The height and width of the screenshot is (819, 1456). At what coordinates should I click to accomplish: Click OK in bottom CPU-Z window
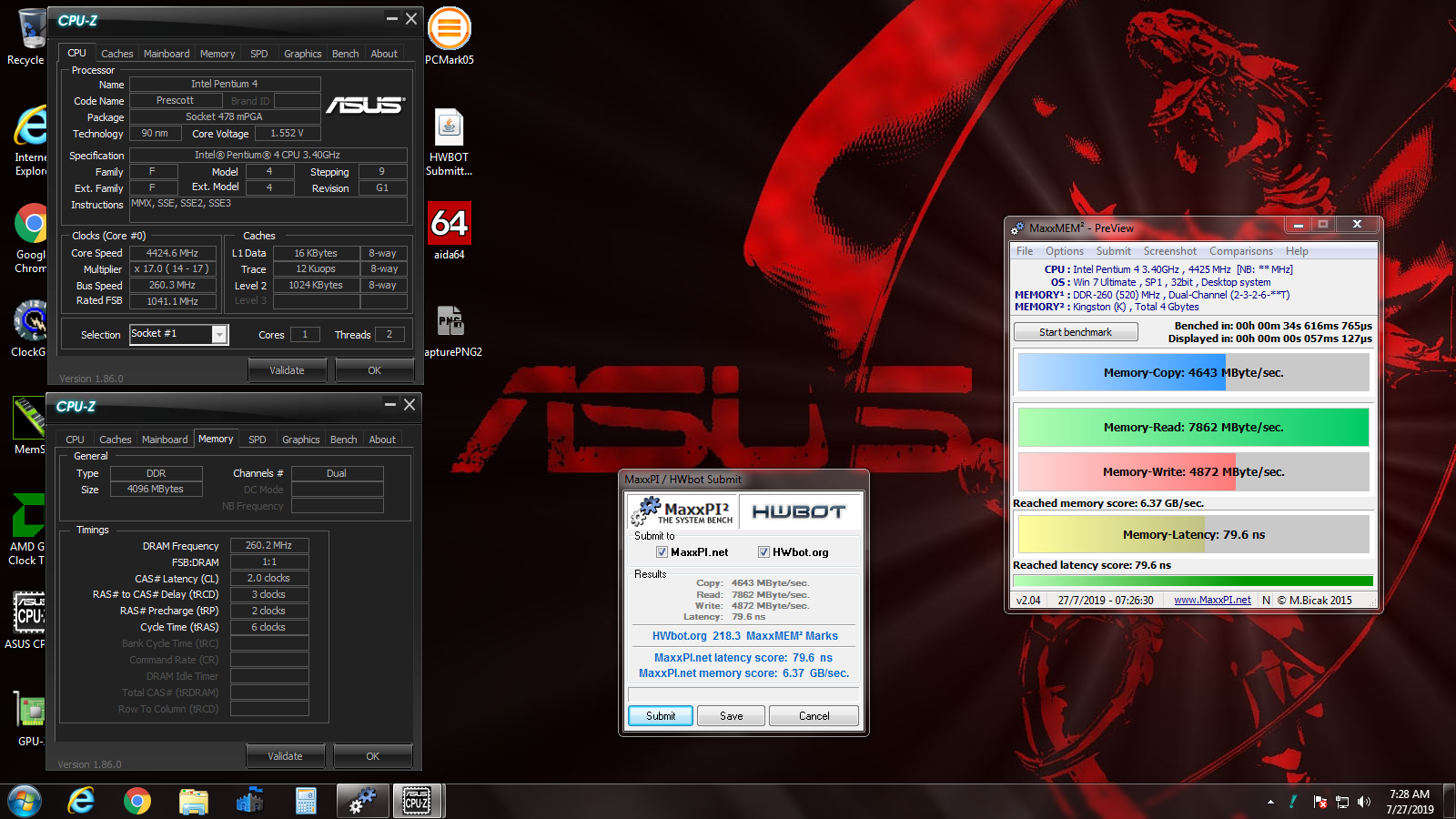[x=372, y=756]
